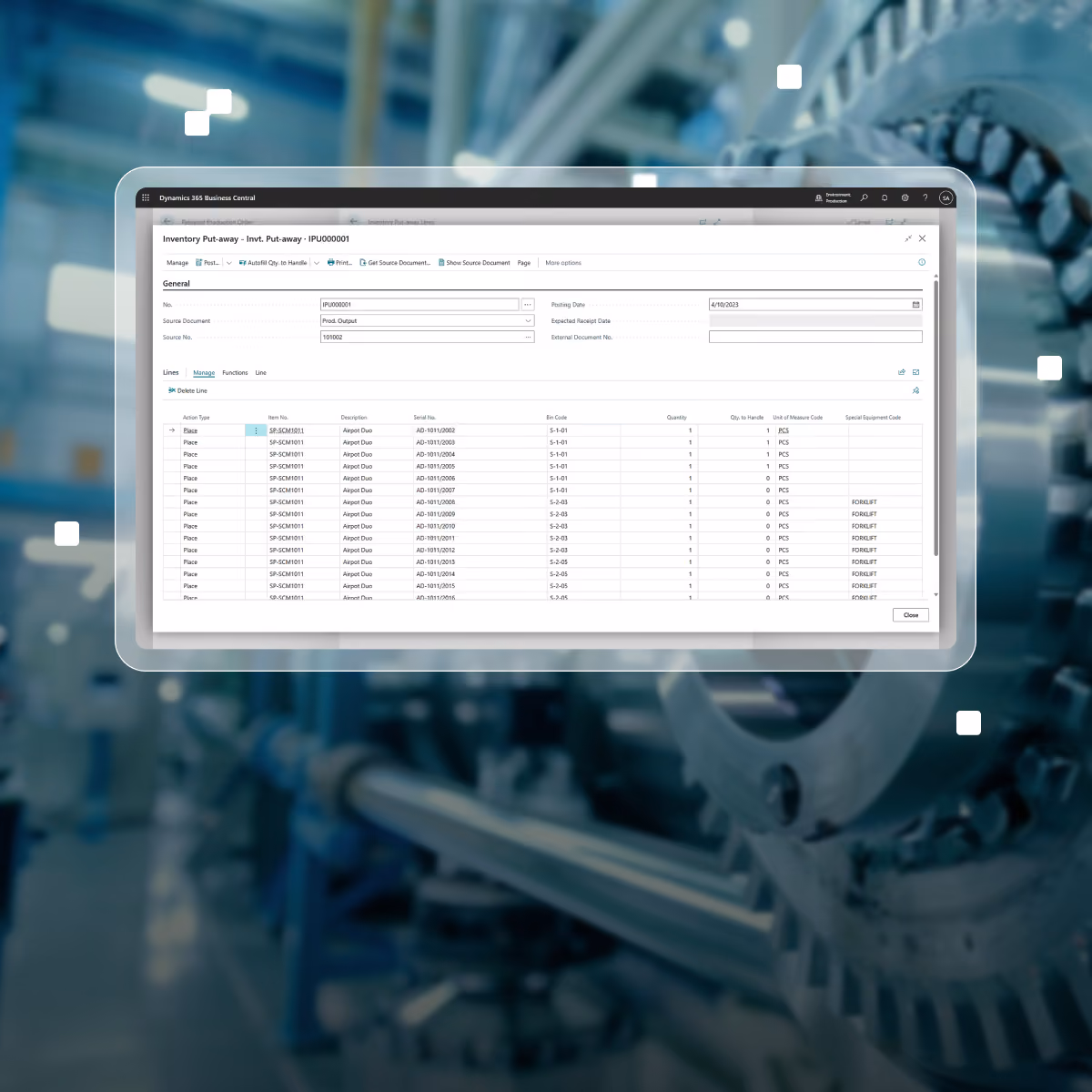Viewport: 1092px width, 1092px height.
Task: Open the app launcher waffle icon
Action: pyautogui.click(x=146, y=197)
